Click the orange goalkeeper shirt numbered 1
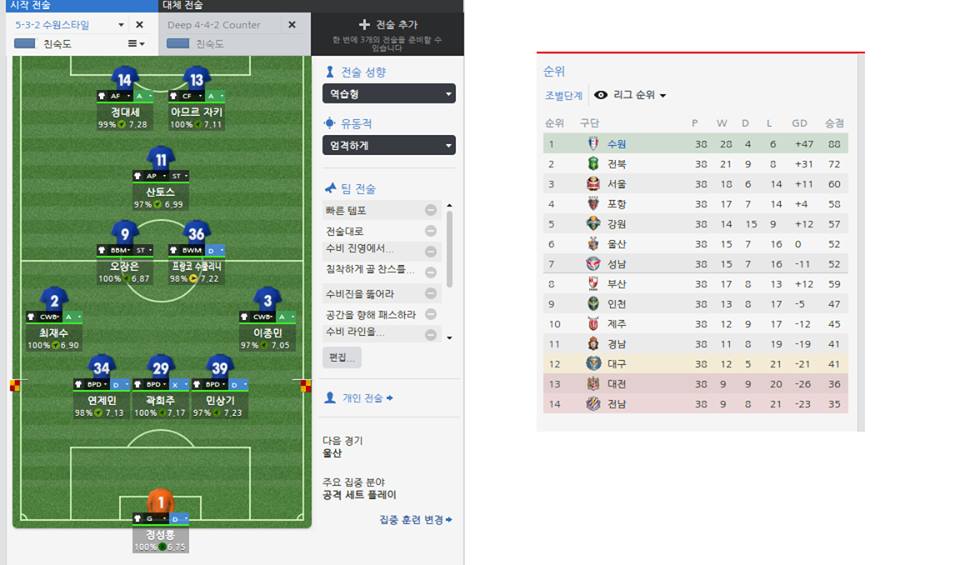The width and height of the screenshot is (960, 565). pyautogui.click(x=160, y=501)
